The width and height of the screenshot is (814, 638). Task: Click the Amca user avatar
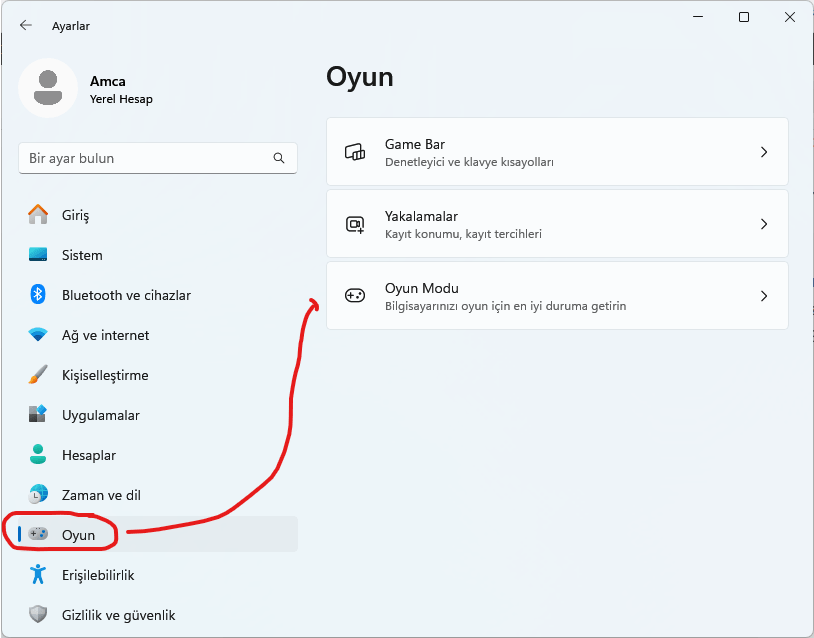[48, 88]
